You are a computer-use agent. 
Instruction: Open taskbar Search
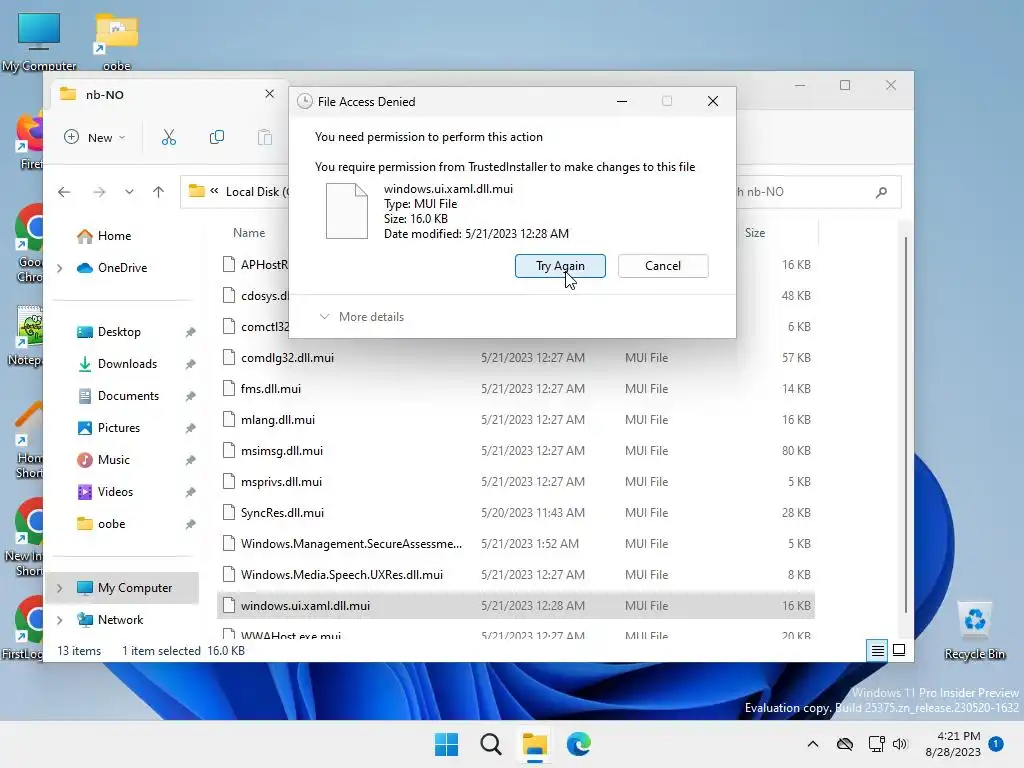490,744
